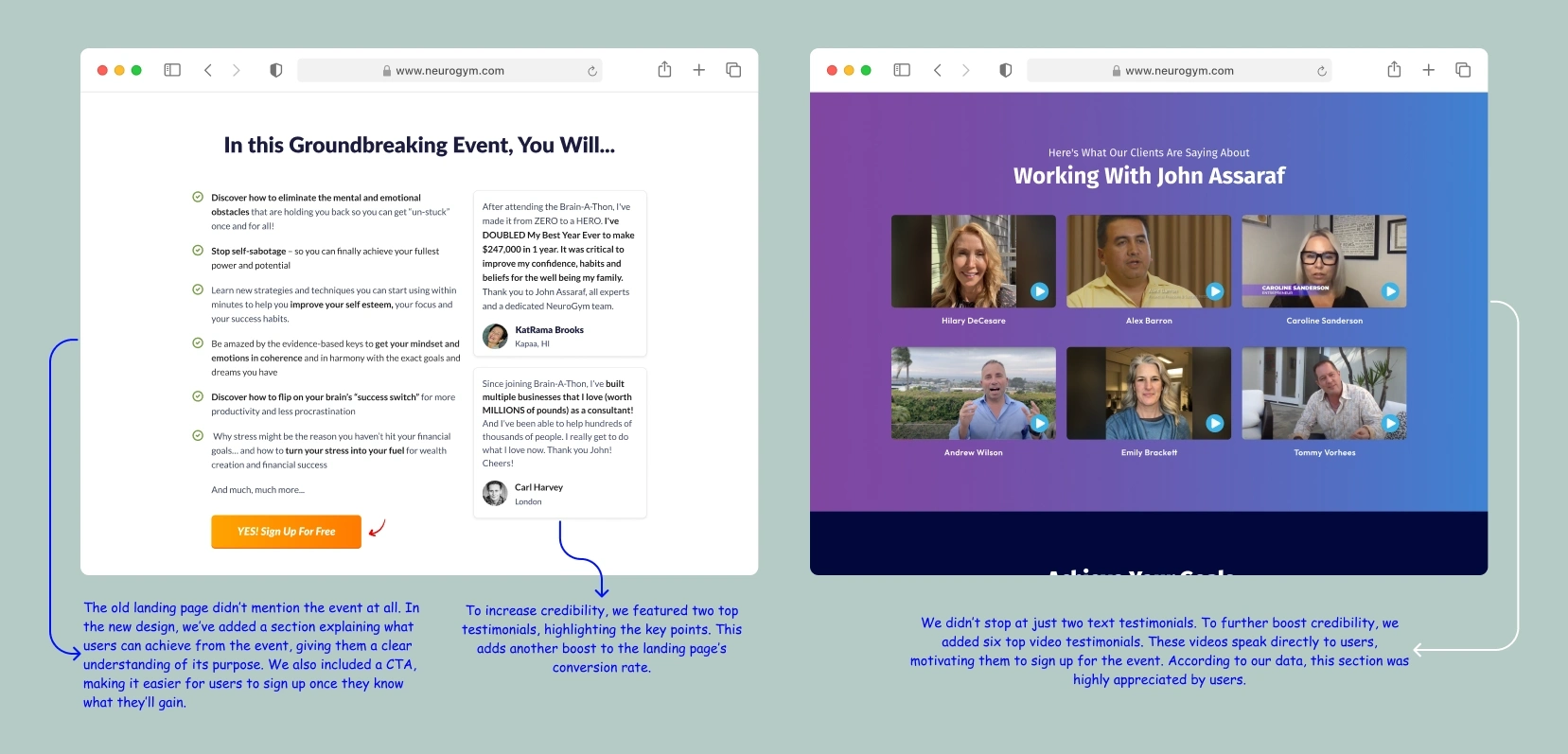Viewport: 1568px width, 754px height.
Task: Click heading Working With John Assaraf
Action: tap(1149, 176)
